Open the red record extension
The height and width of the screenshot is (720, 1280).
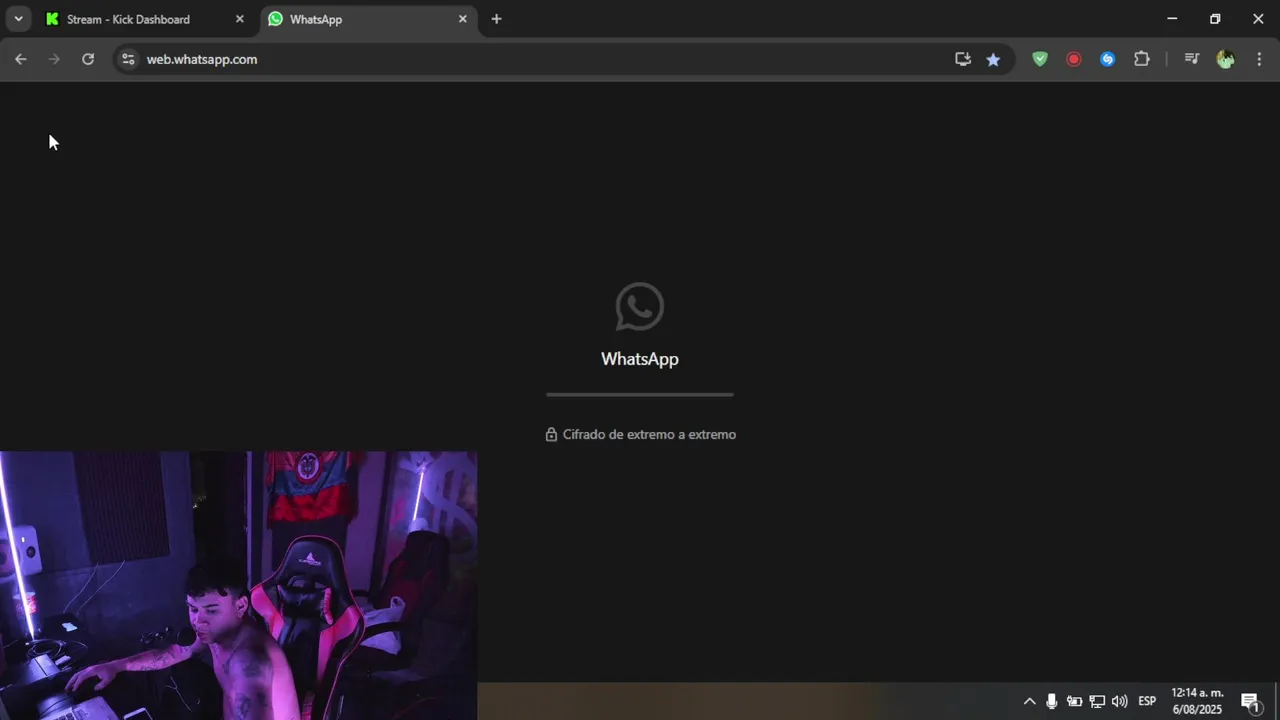1074,59
